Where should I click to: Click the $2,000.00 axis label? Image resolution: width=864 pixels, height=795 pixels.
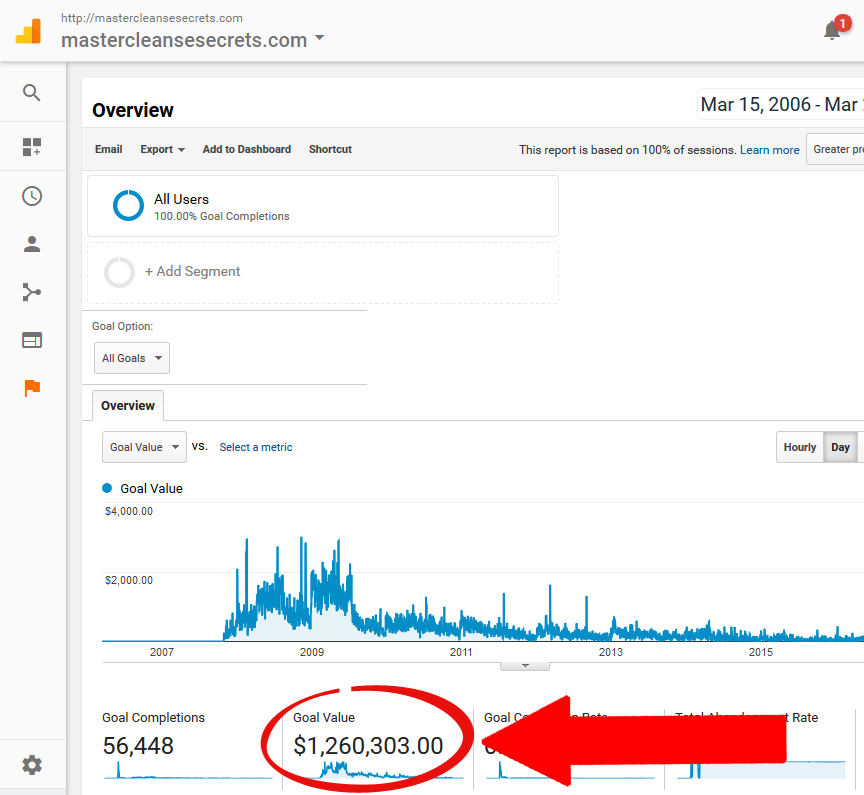(129, 580)
